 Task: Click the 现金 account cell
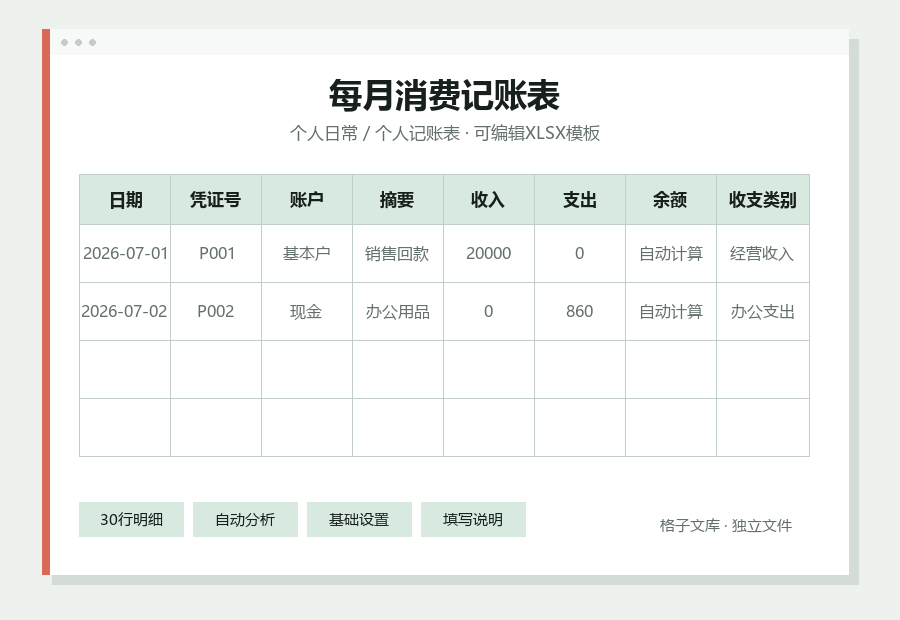pyautogui.click(x=307, y=312)
